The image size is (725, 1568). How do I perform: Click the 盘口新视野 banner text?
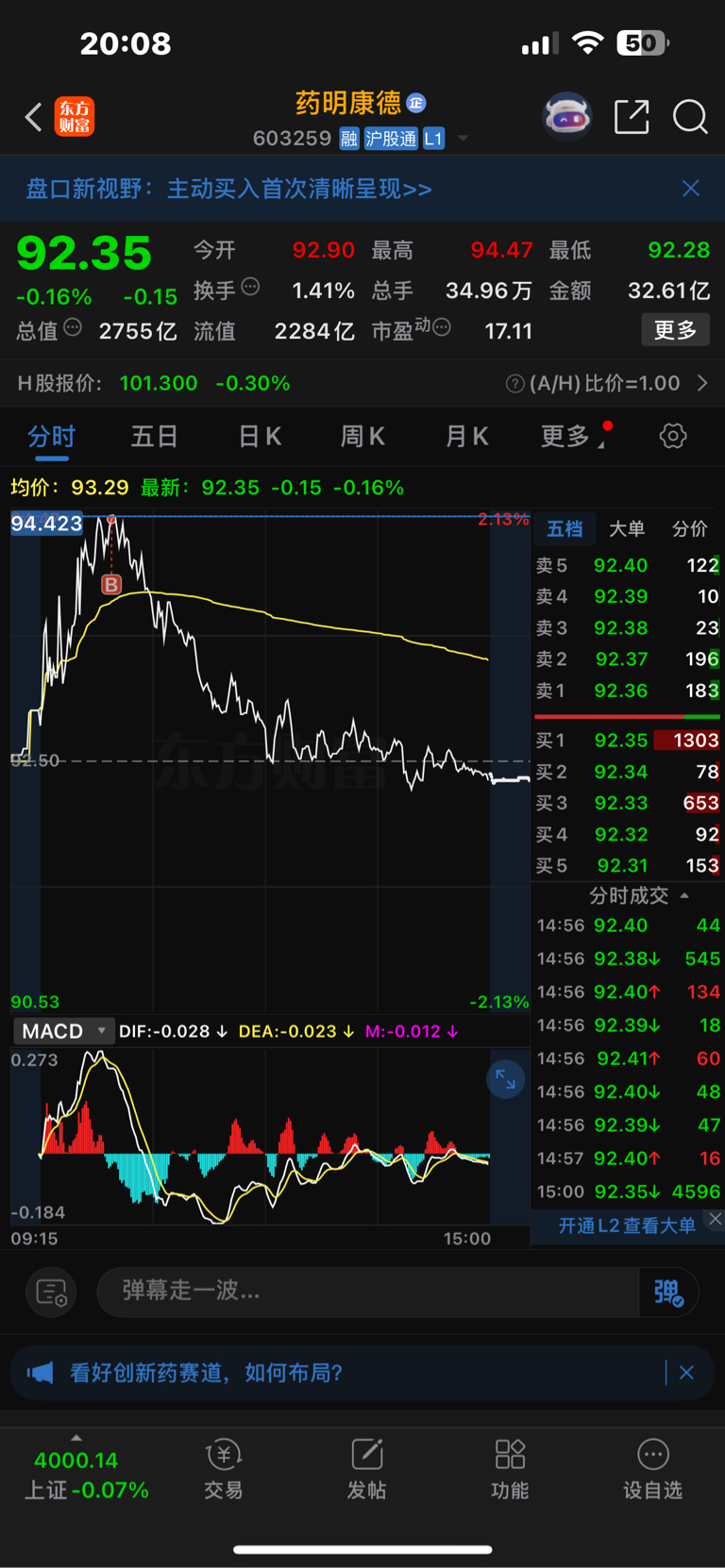(x=228, y=189)
